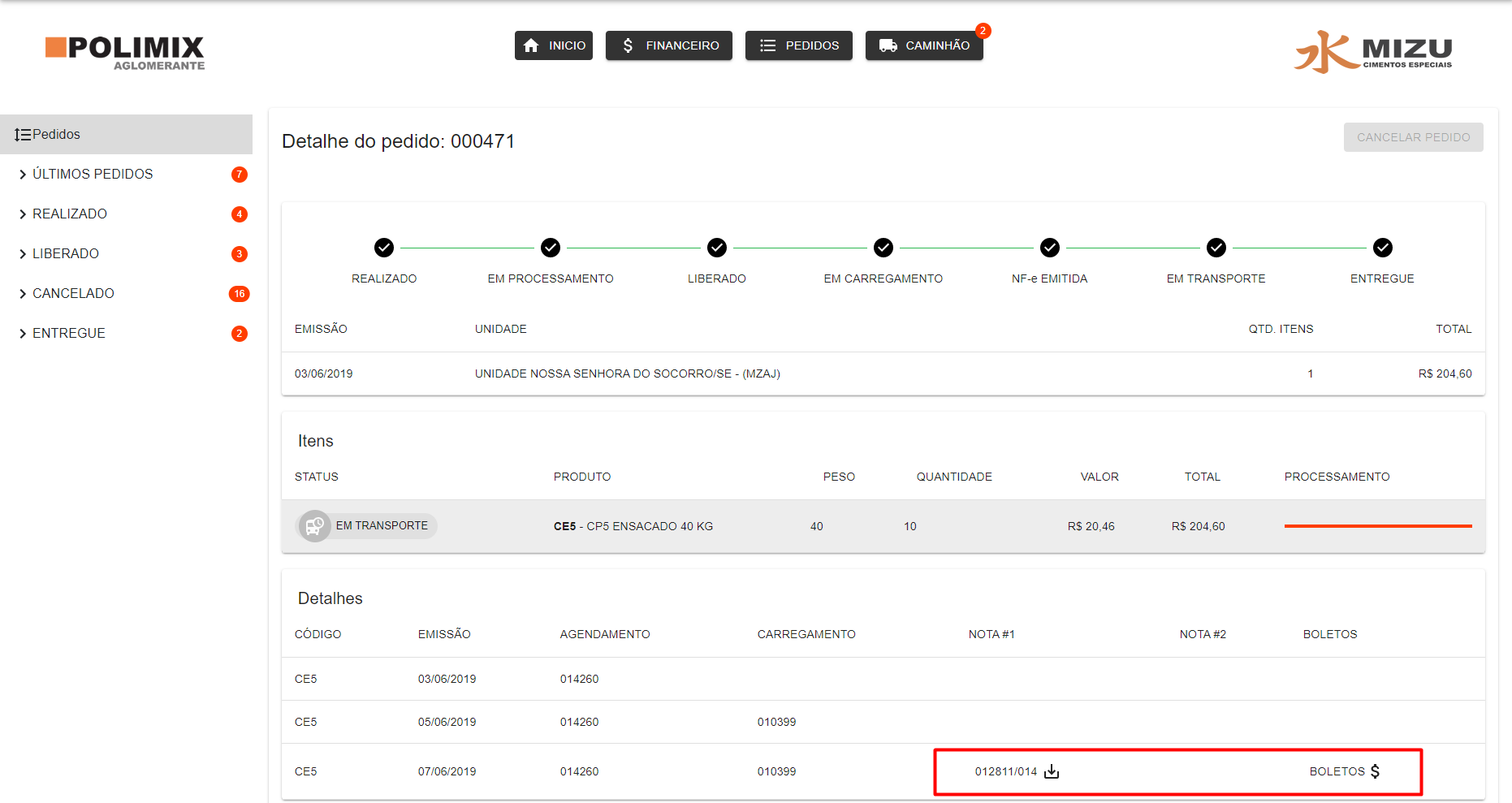Go to the INICIO page
Viewport: 1512px width, 803px height.
554,45
